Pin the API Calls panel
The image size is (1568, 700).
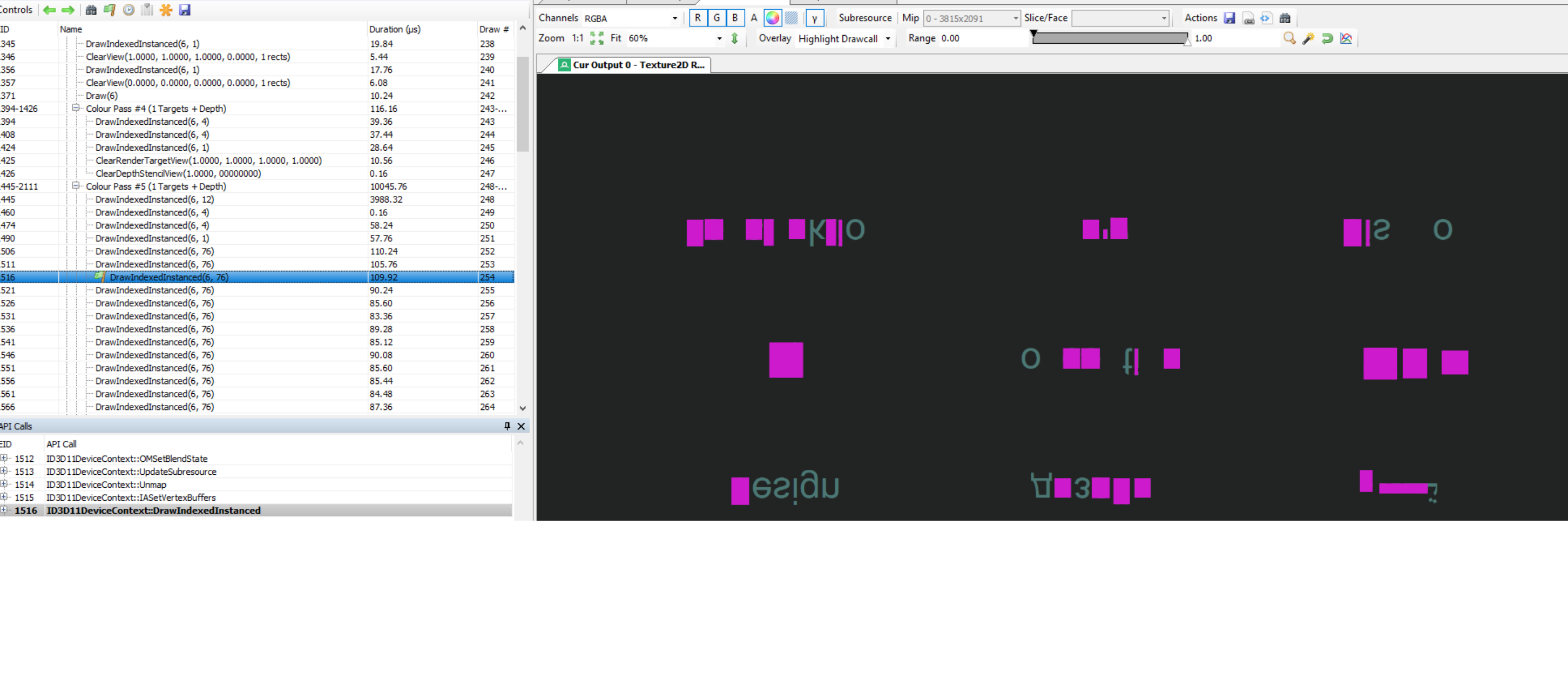point(507,426)
